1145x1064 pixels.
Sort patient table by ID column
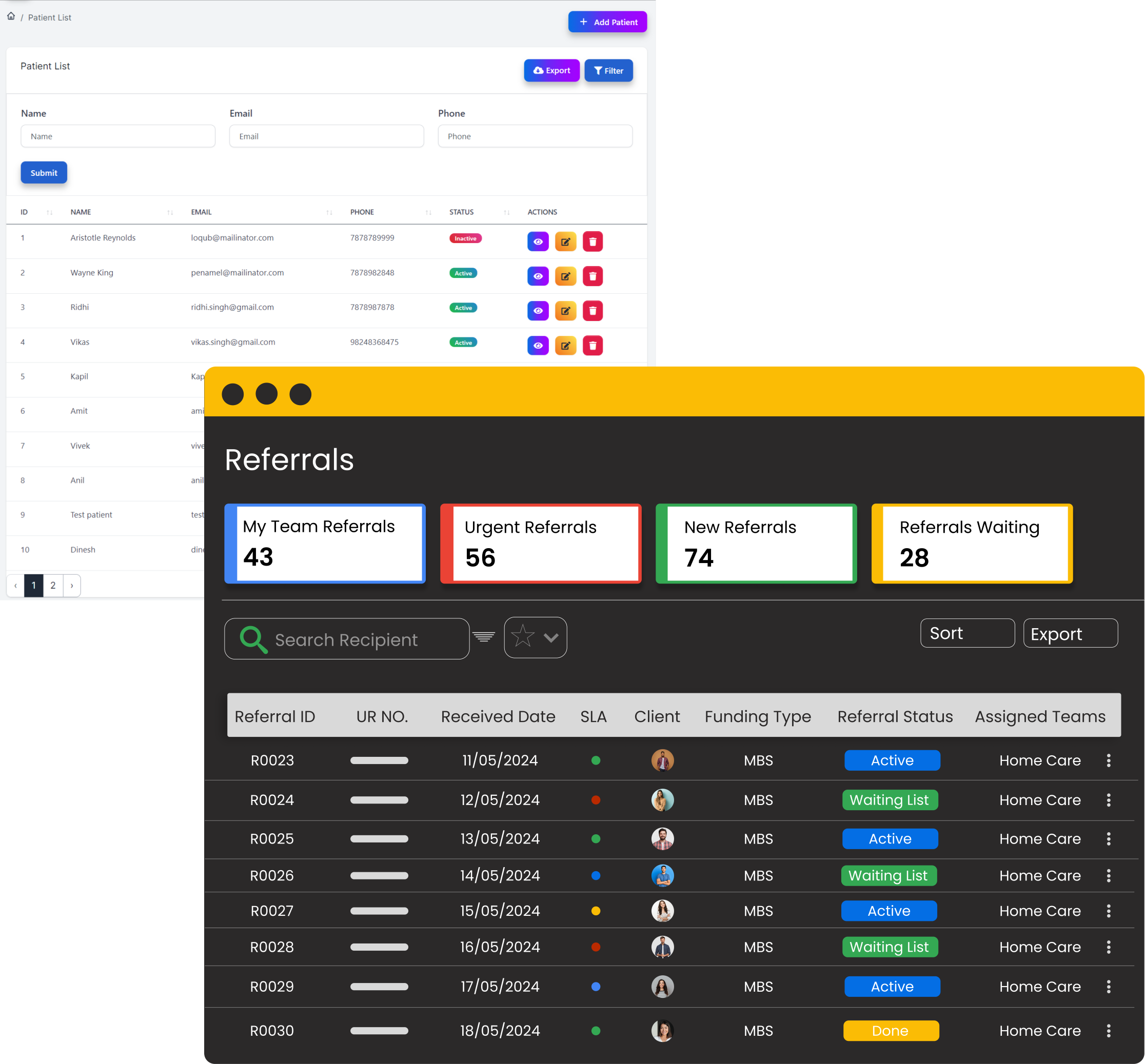click(49, 212)
